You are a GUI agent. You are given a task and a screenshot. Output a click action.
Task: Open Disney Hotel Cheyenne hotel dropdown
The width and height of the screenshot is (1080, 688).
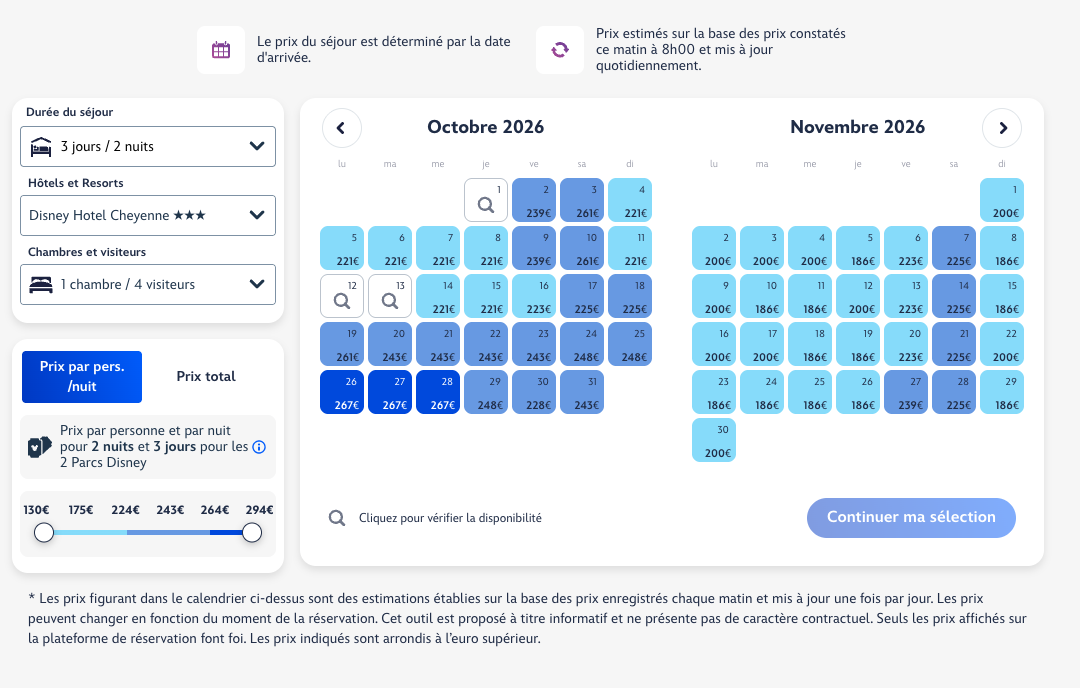pos(148,216)
